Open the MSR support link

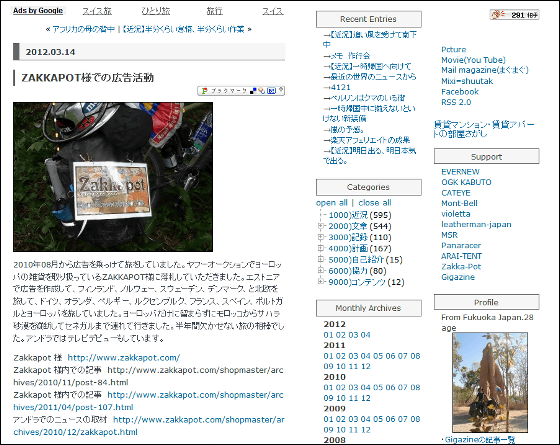coord(449,235)
